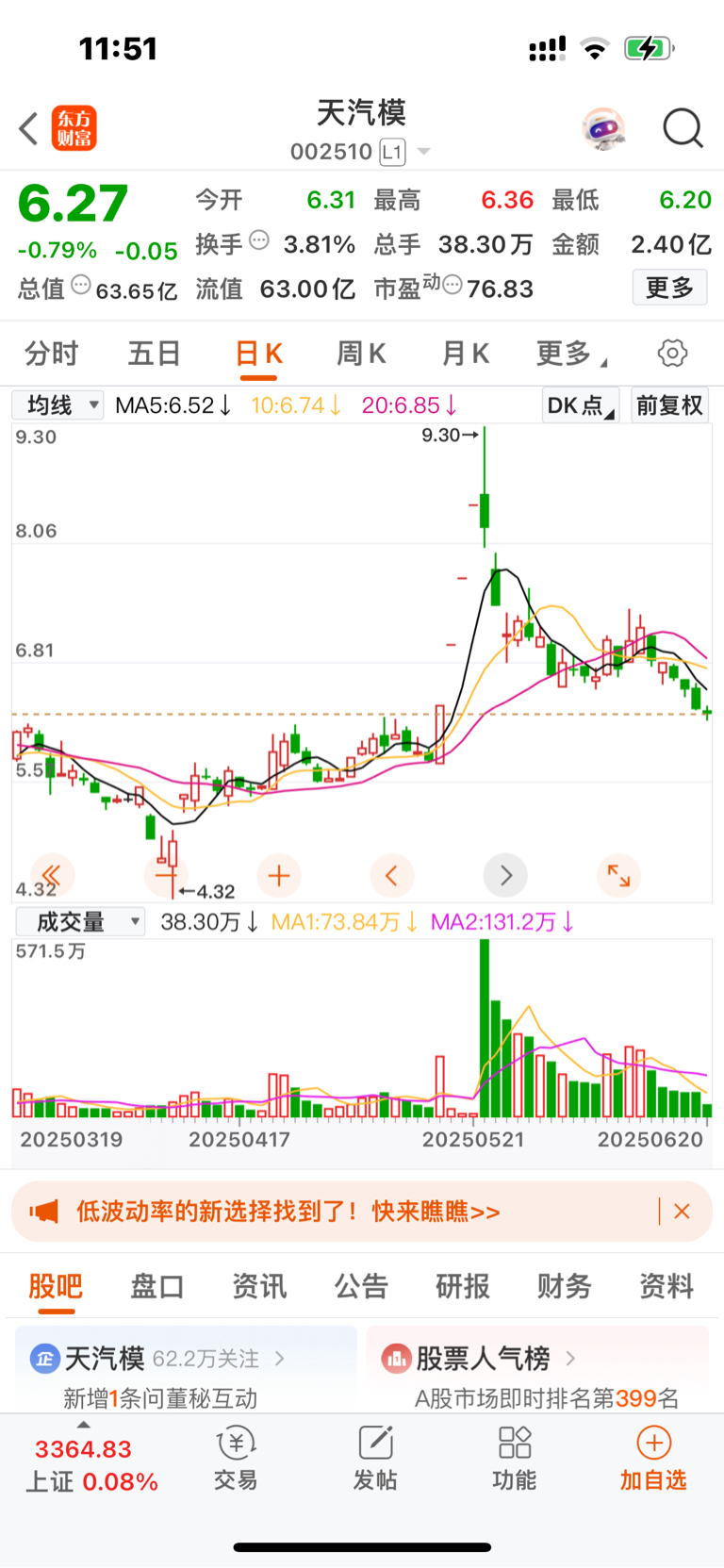Screen dimensions: 724x1568
Task: Open the 东方财富 logo icon
Action: tap(74, 128)
